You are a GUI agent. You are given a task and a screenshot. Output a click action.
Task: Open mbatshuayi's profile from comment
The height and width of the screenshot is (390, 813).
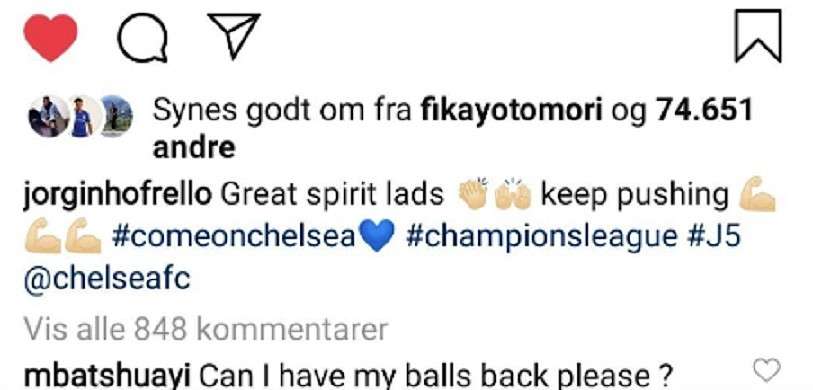pyautogui.click(x=108, y=374)
